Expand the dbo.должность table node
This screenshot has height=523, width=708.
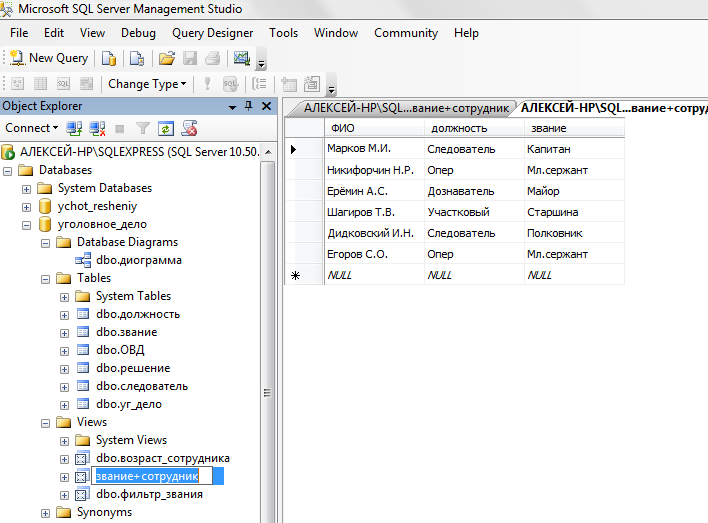(65, 315)
